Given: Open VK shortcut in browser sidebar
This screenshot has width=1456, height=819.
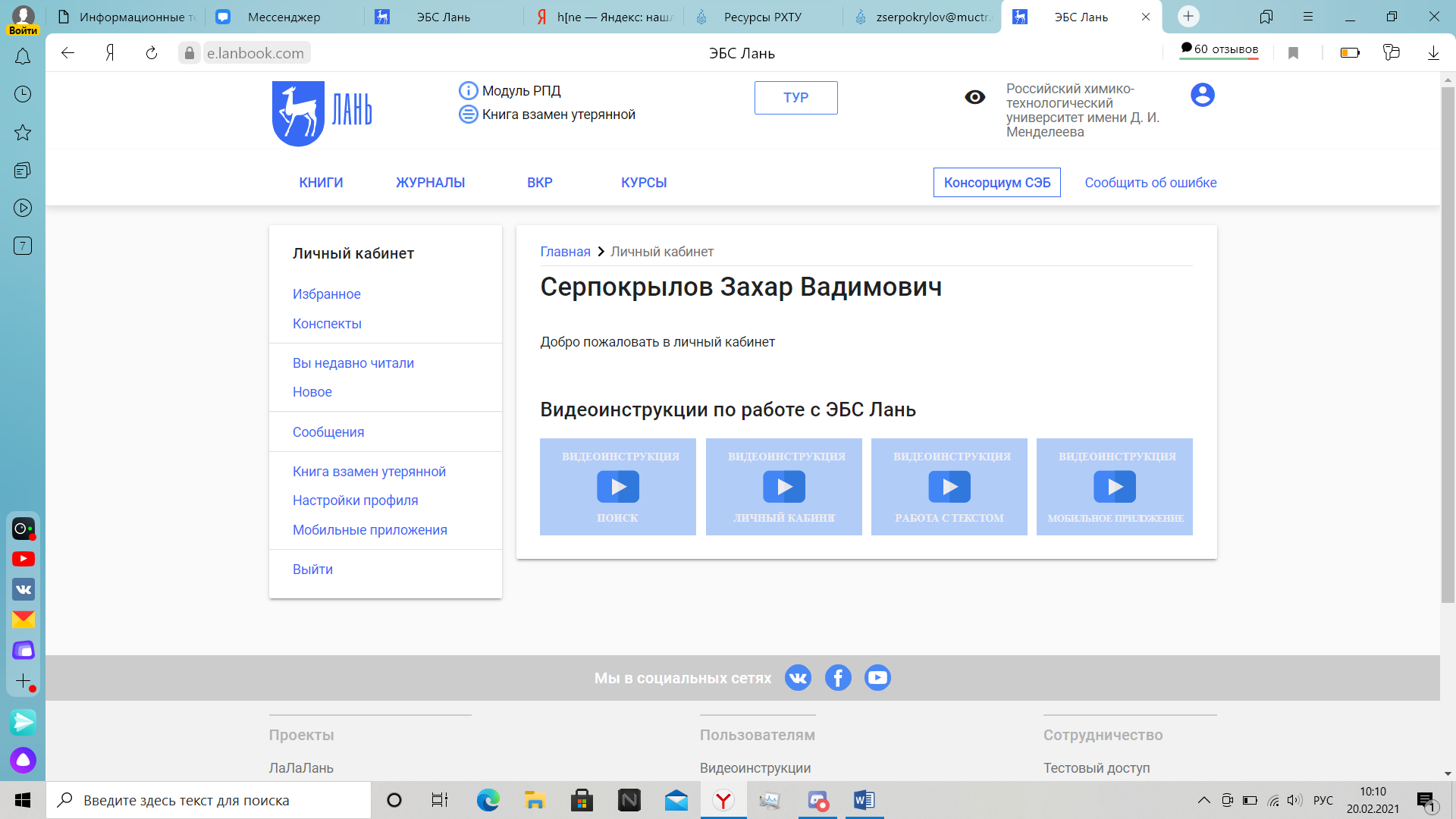Looking at the screenshot, I should [24, 589].
